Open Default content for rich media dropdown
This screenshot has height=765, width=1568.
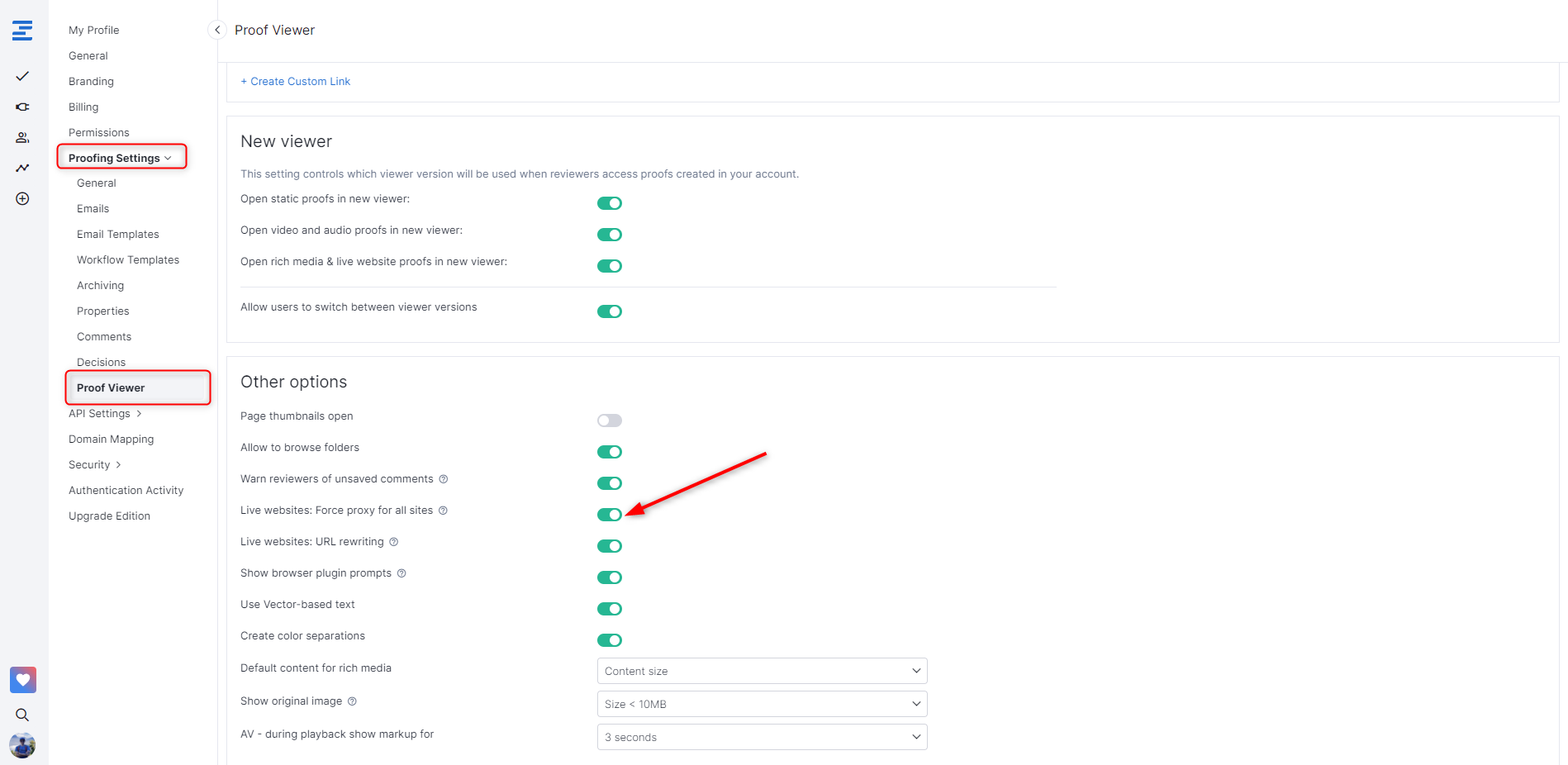point(761,671)
